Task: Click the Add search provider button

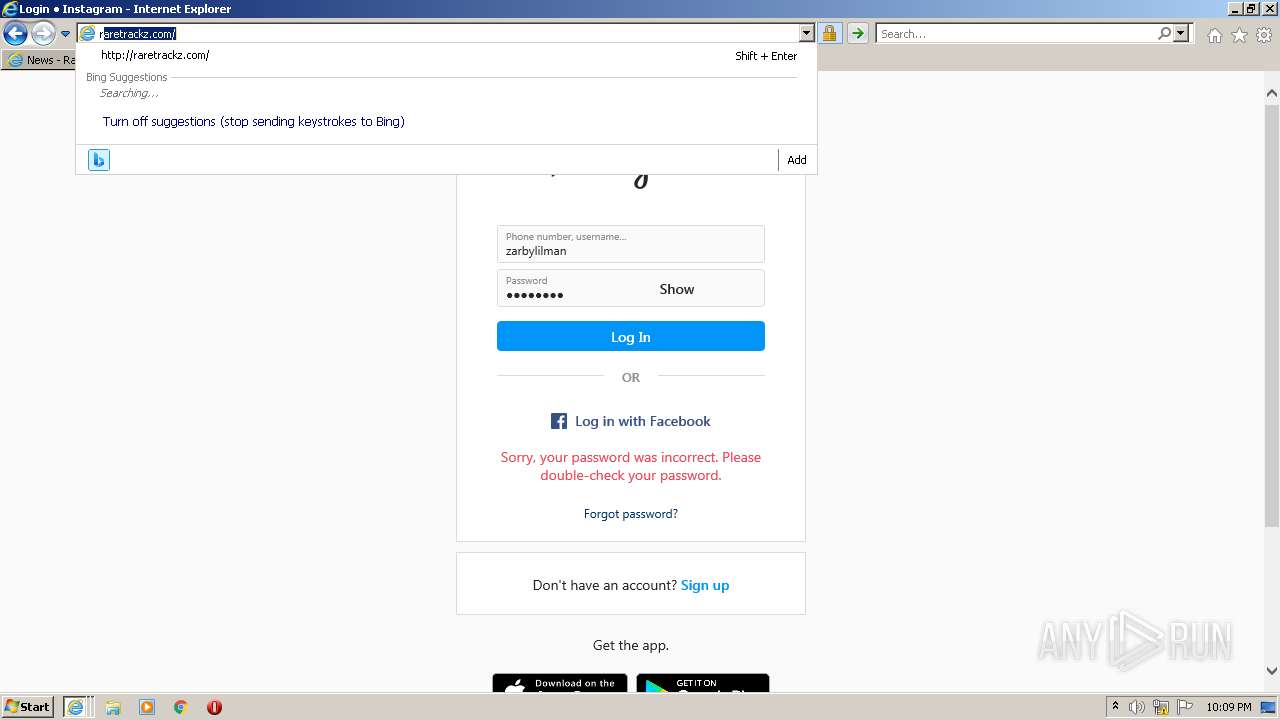Action: point(797,160)
